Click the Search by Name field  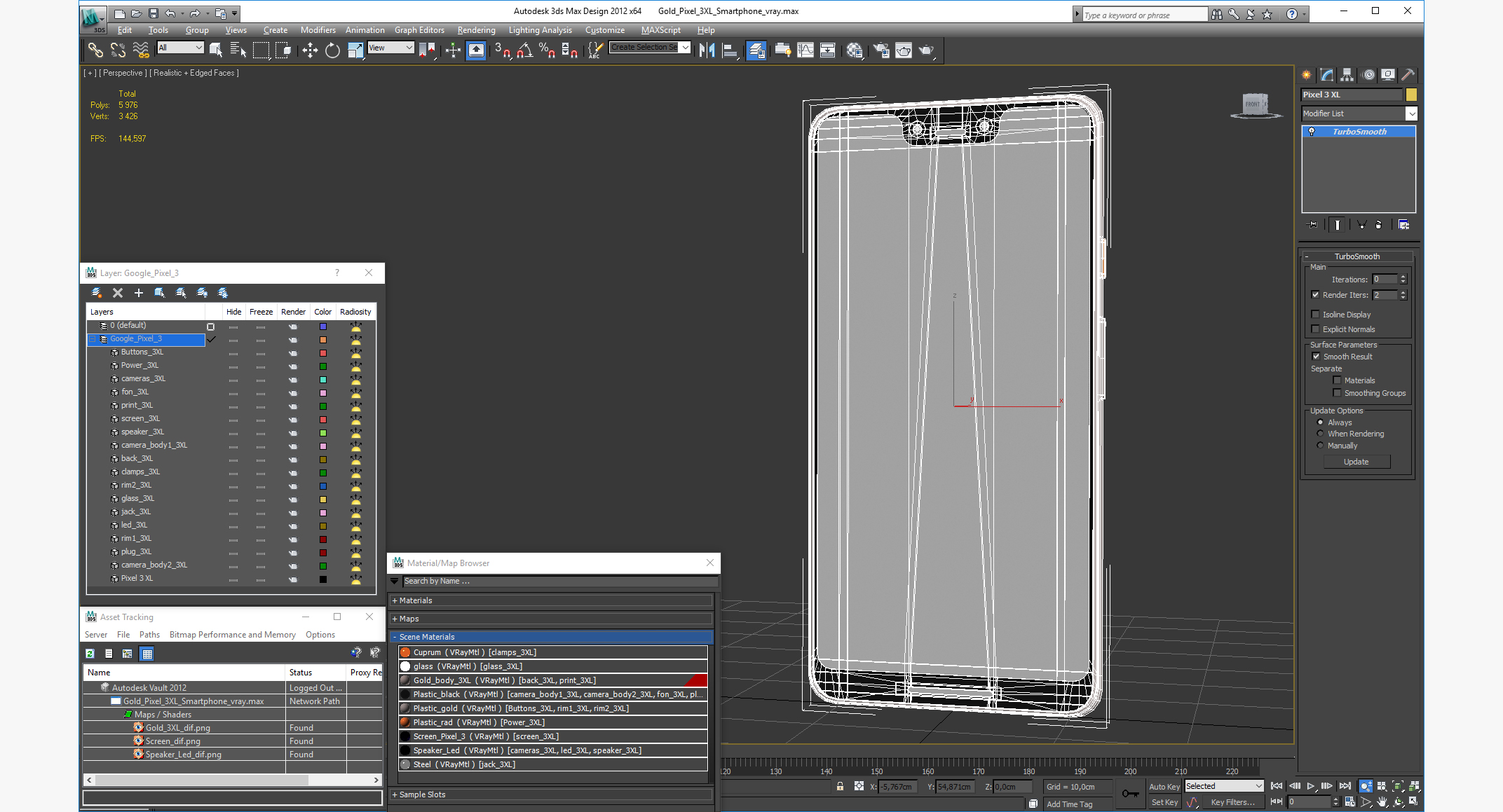[560, 582]
